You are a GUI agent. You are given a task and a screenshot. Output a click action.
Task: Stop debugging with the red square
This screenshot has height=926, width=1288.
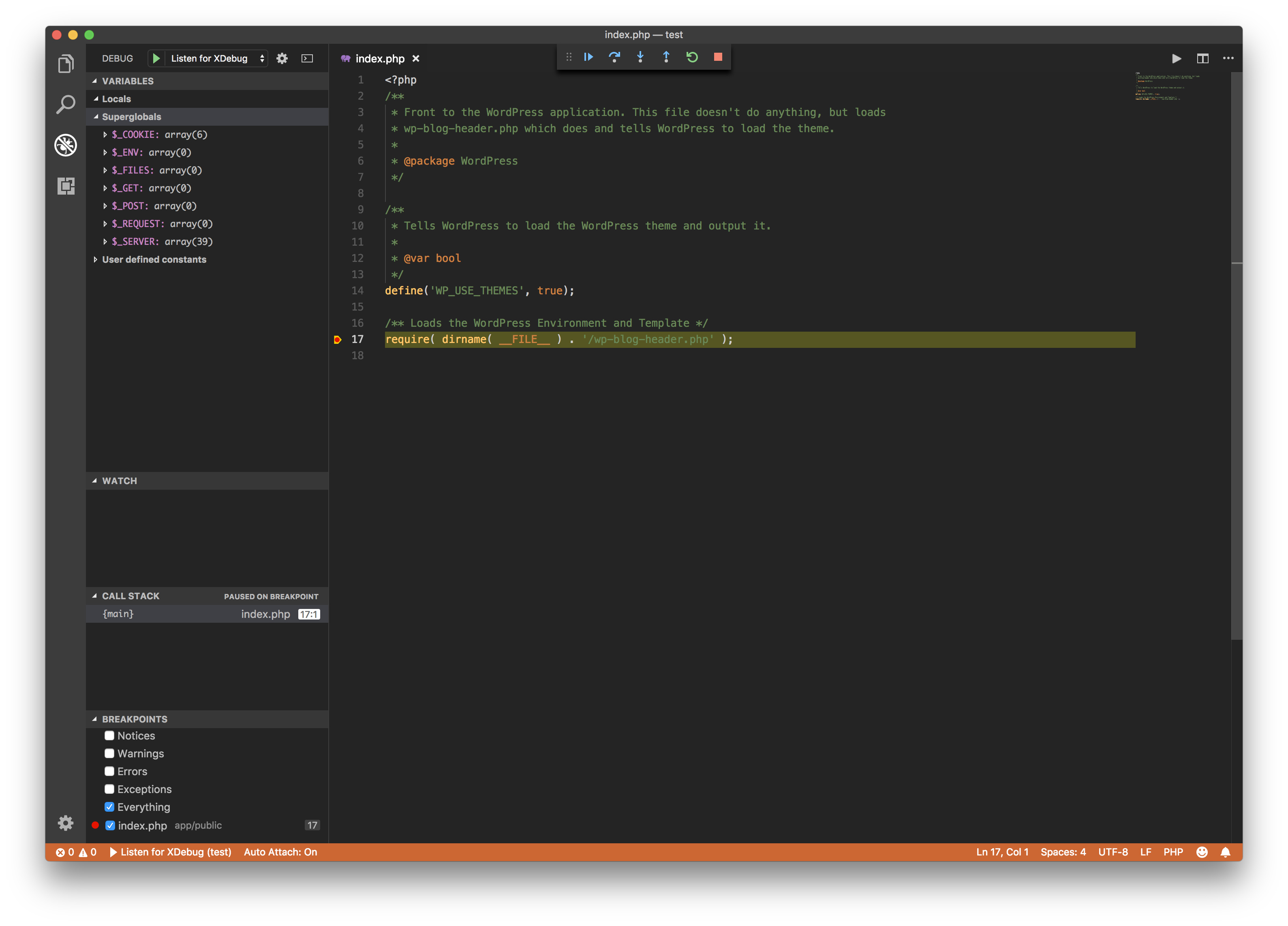(x=718, y=57)
